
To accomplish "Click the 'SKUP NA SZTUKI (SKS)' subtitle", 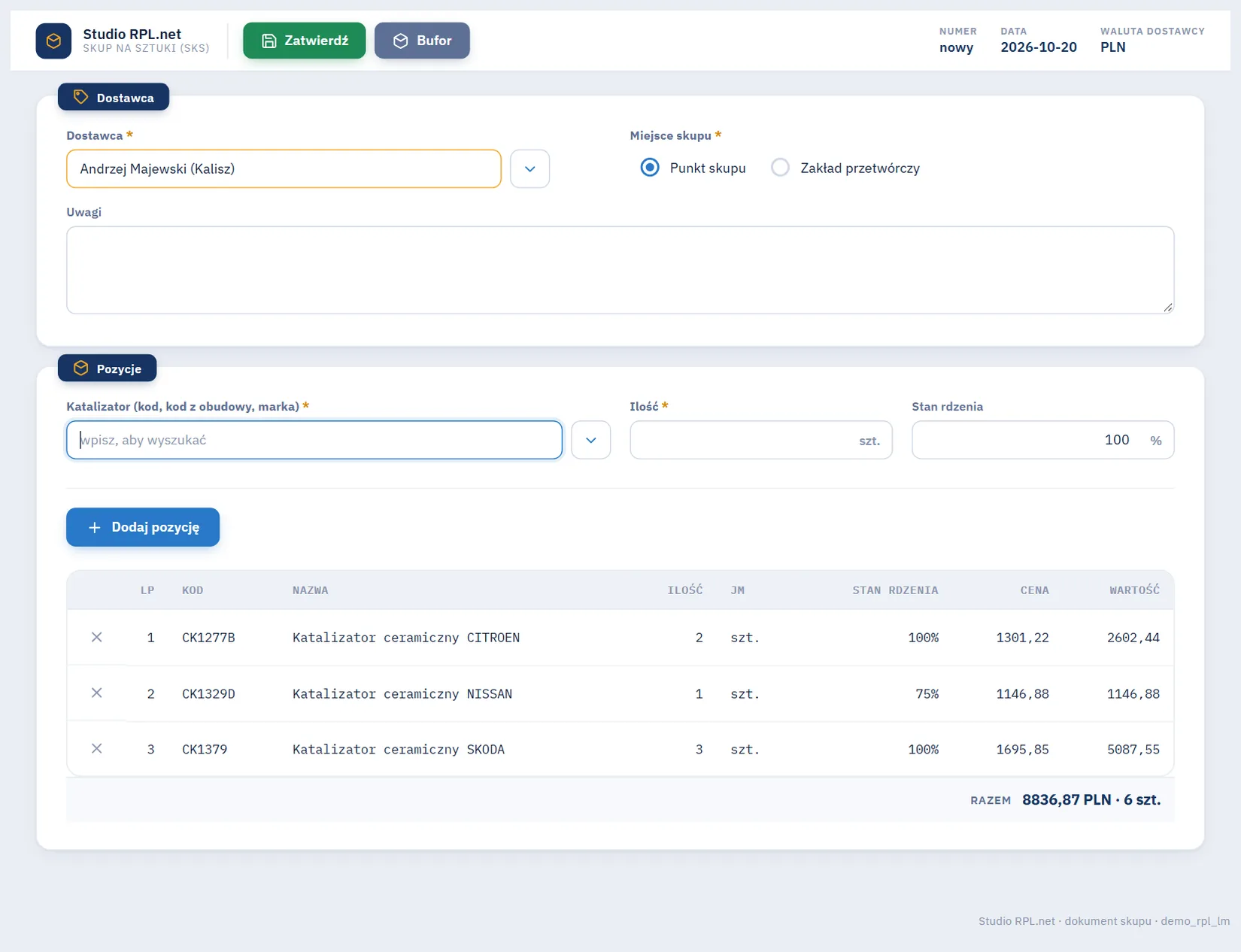I will pyautogui.click(x=146, y=48).
